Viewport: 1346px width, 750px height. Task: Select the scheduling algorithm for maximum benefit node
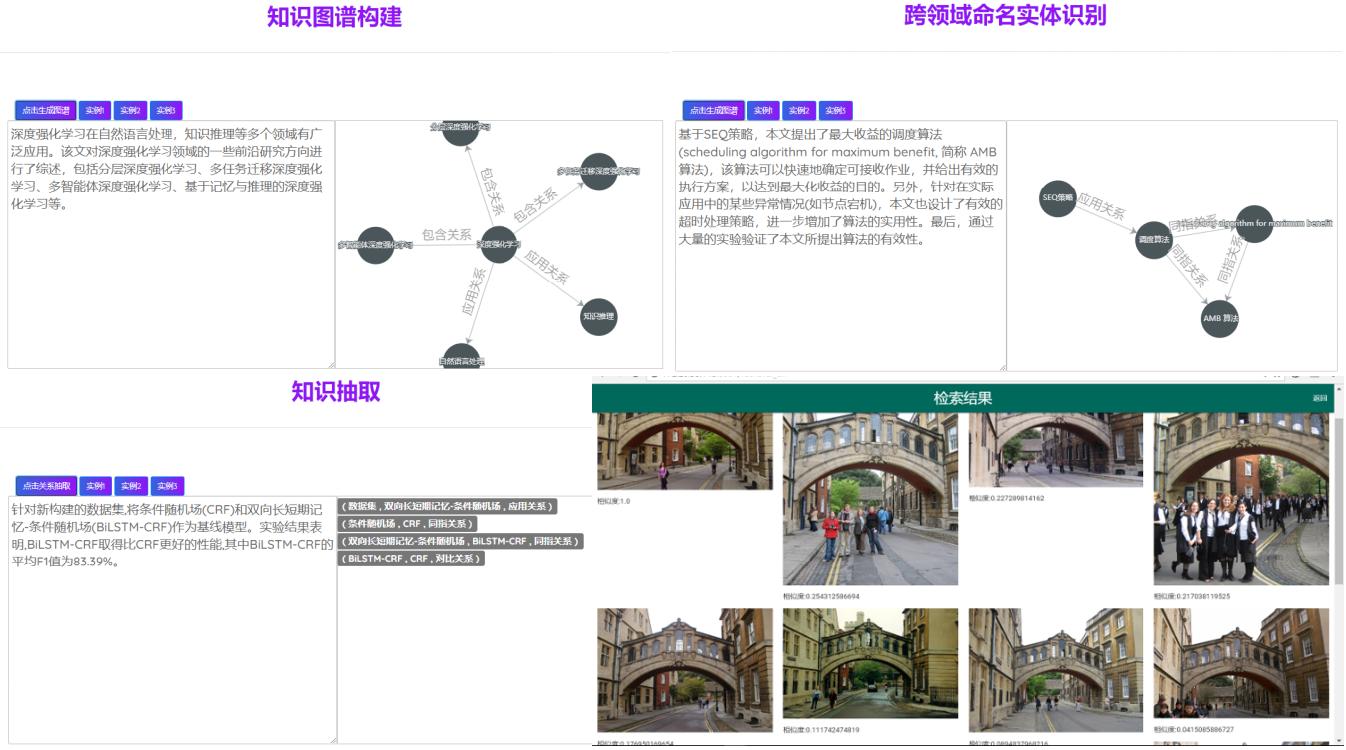coord(1254,224)
